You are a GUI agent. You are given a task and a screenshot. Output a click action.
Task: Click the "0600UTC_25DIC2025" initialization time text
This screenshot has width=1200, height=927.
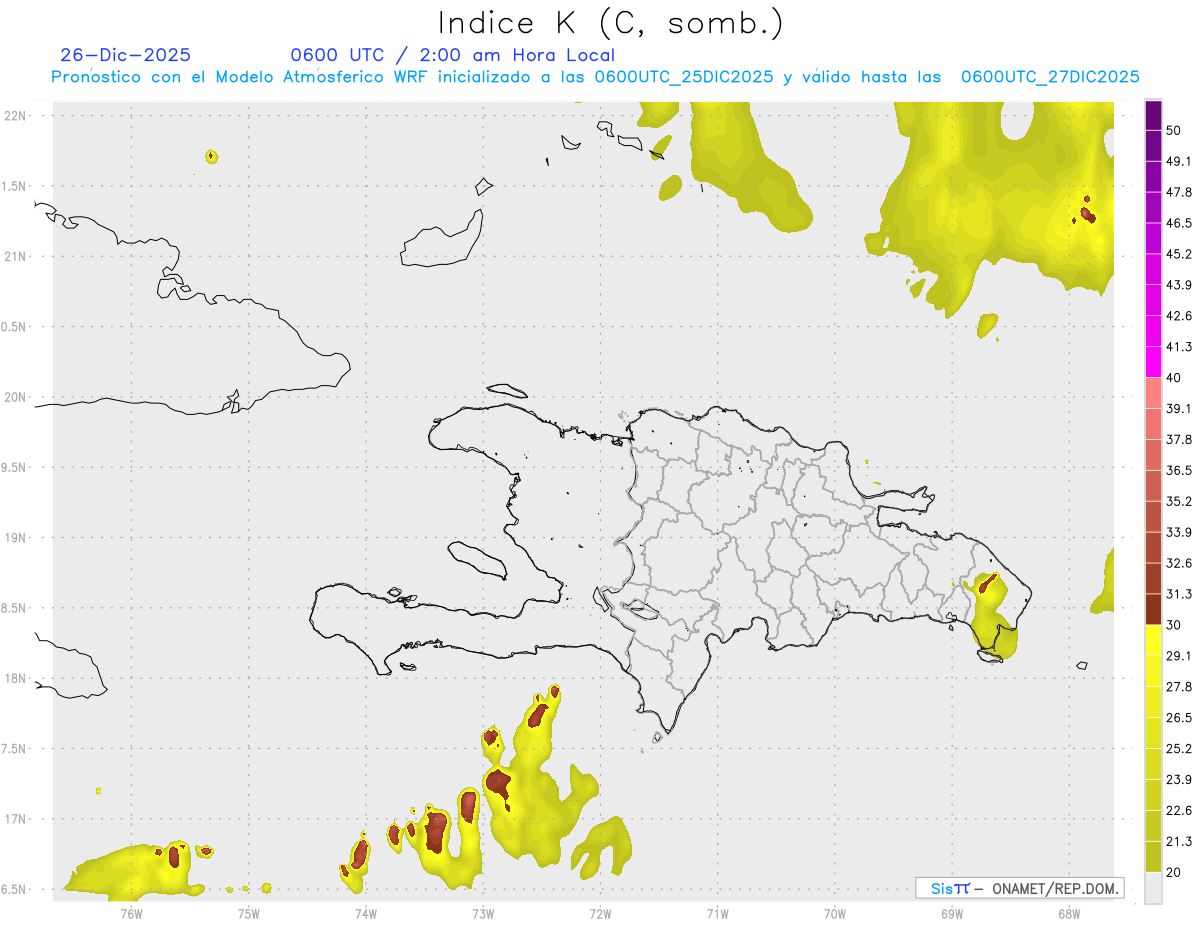click(684, 77)
